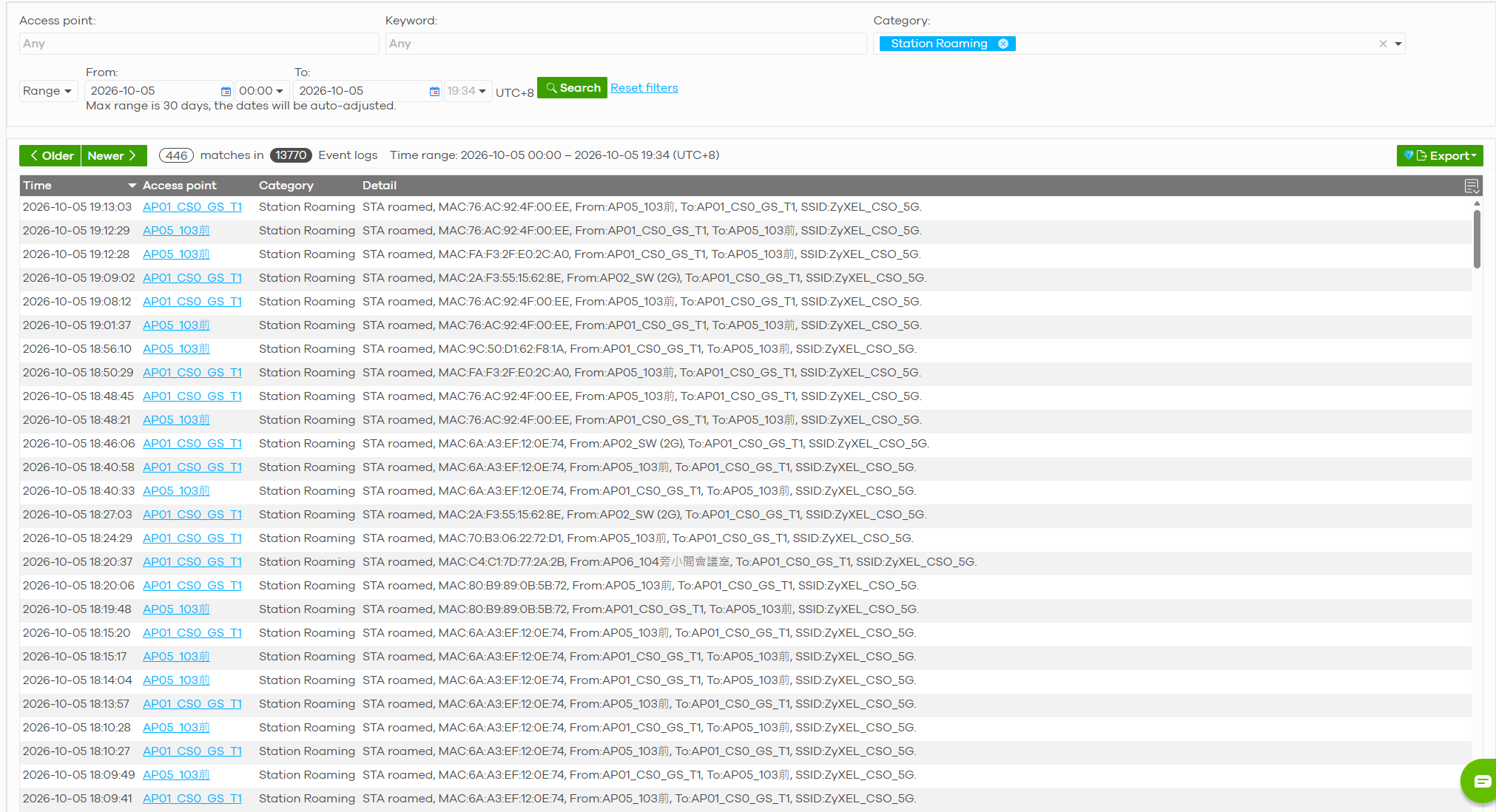Remove the Station Roaming category tag

(1003, 44)
